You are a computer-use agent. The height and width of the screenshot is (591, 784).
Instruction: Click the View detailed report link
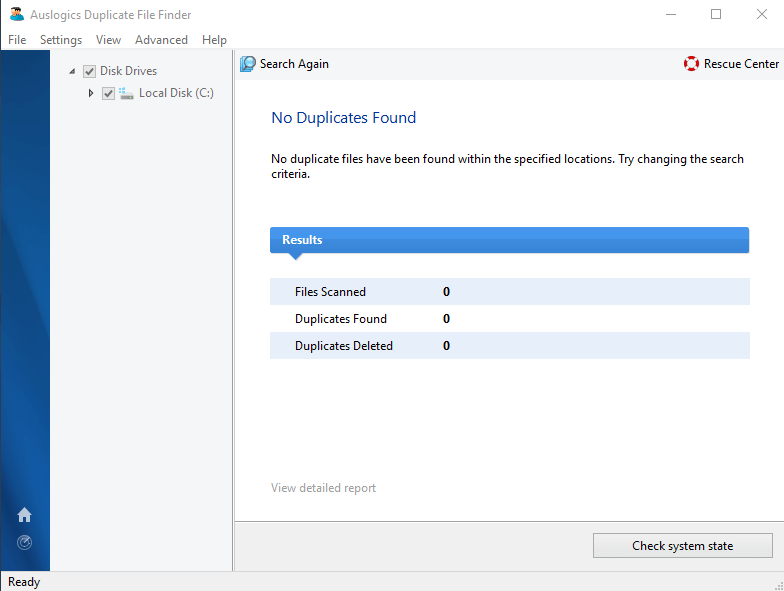[x=323, y=488]
